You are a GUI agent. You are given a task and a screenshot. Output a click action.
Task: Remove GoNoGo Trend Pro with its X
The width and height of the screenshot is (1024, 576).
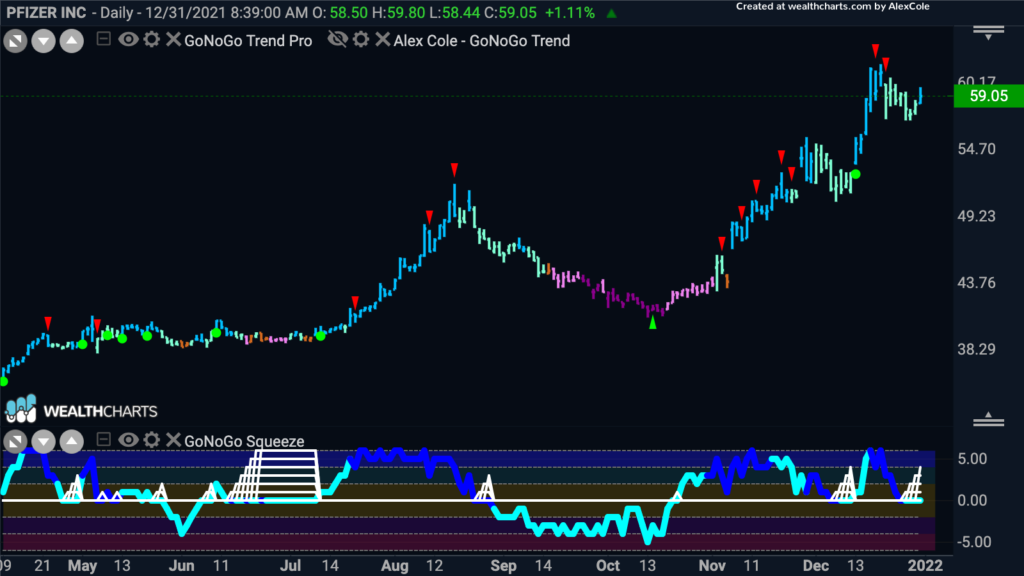coord(173,39)
